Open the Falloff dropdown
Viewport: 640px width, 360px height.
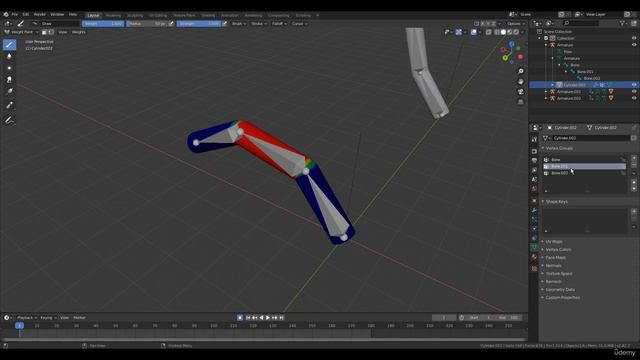pos(279,24)
